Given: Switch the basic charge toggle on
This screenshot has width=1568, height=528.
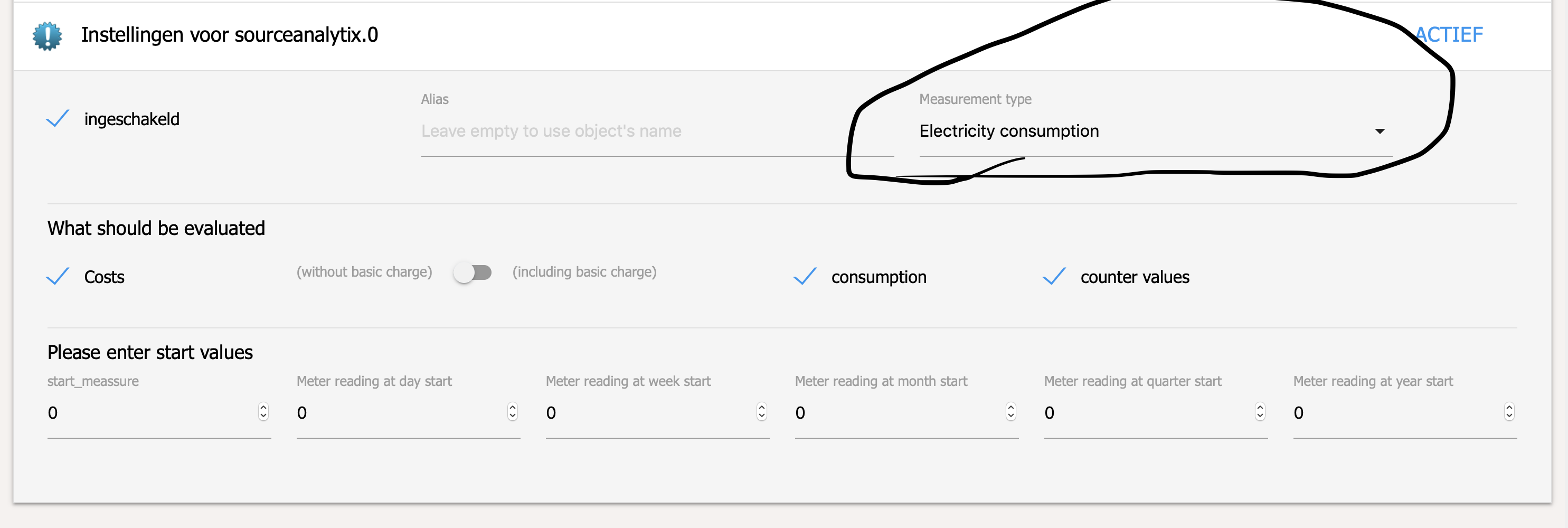Looking at the screenshot, I should pyautogui.click(x=473, y=272).
